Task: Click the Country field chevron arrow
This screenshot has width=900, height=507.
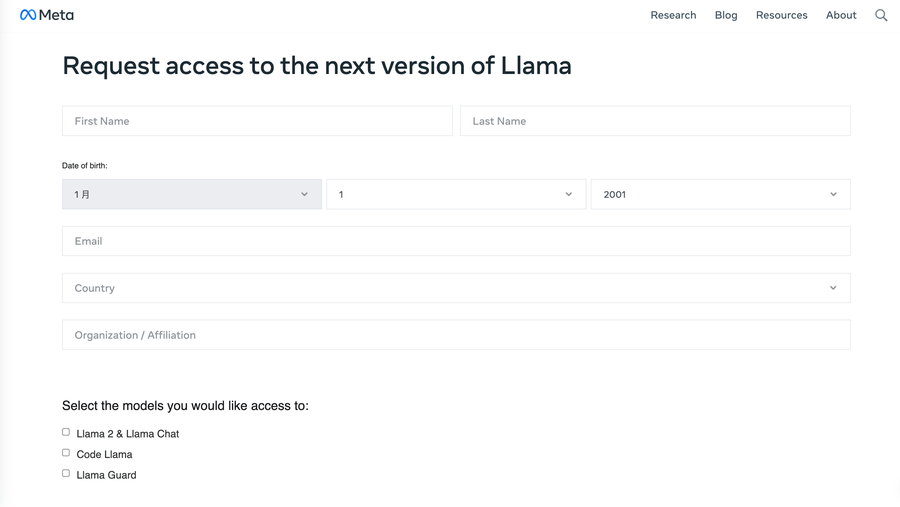Action: 833,288
